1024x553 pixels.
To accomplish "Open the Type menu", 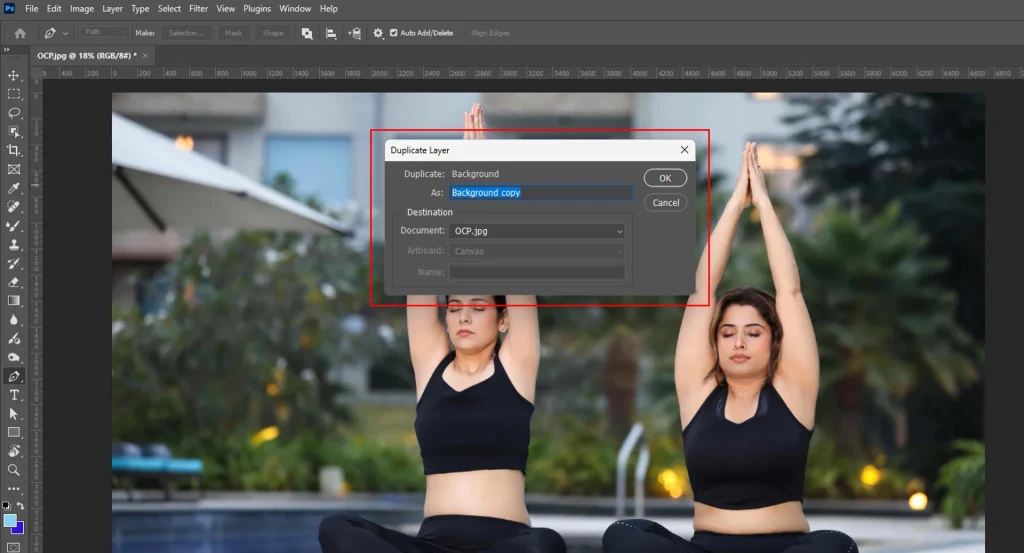I will [140, 8].
